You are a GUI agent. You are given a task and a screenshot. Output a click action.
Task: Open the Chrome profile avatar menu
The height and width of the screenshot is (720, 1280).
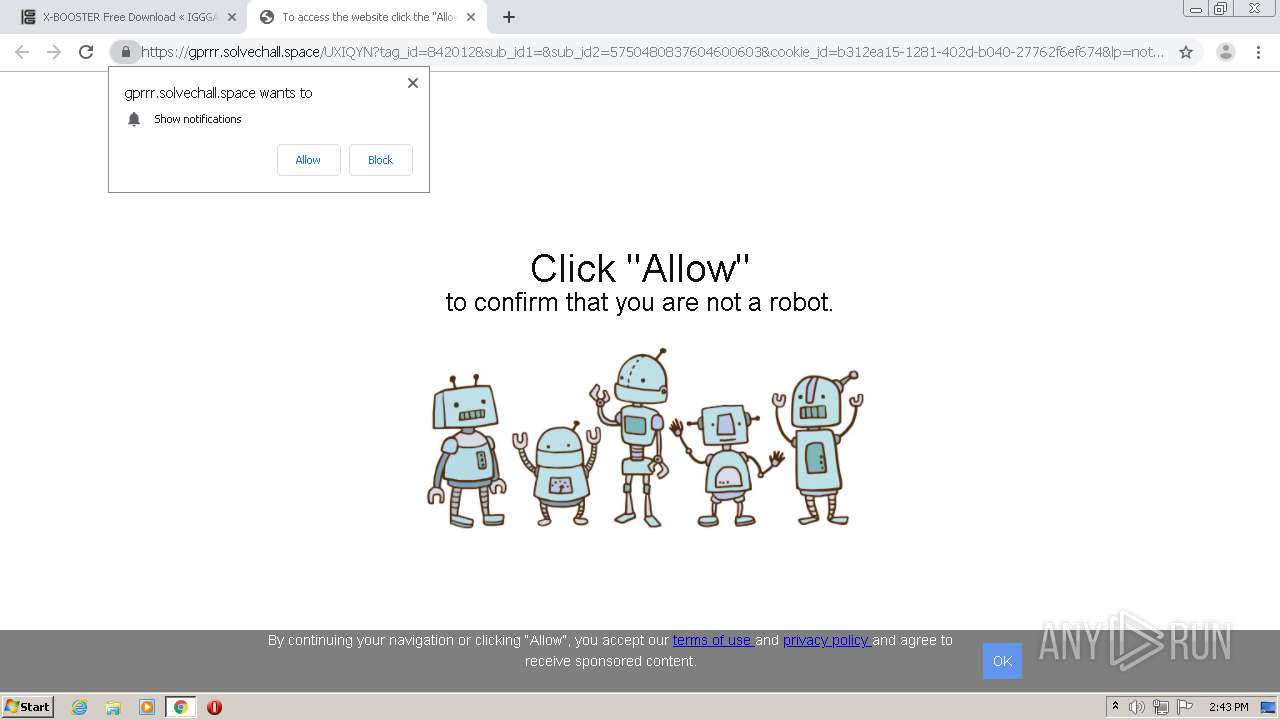tap(1226, 52)
